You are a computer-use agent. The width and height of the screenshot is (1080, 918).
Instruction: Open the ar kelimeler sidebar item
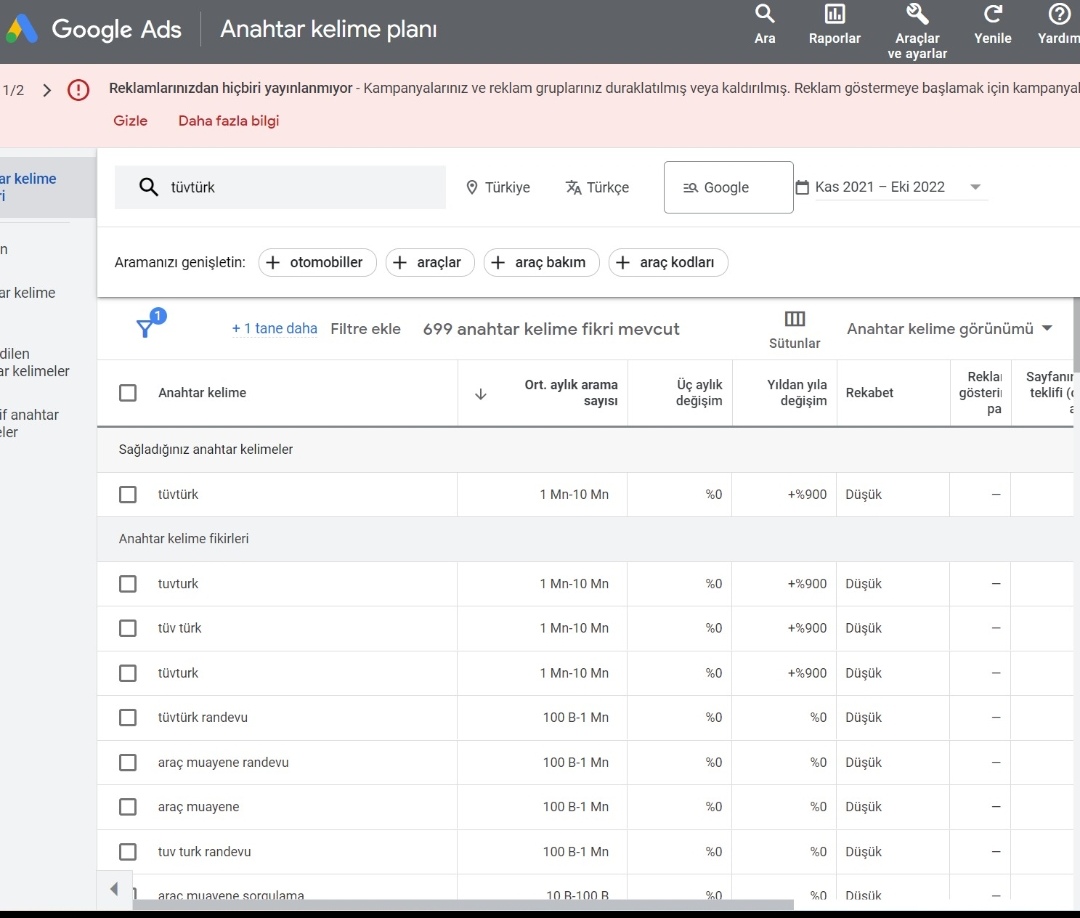point(34,362)
